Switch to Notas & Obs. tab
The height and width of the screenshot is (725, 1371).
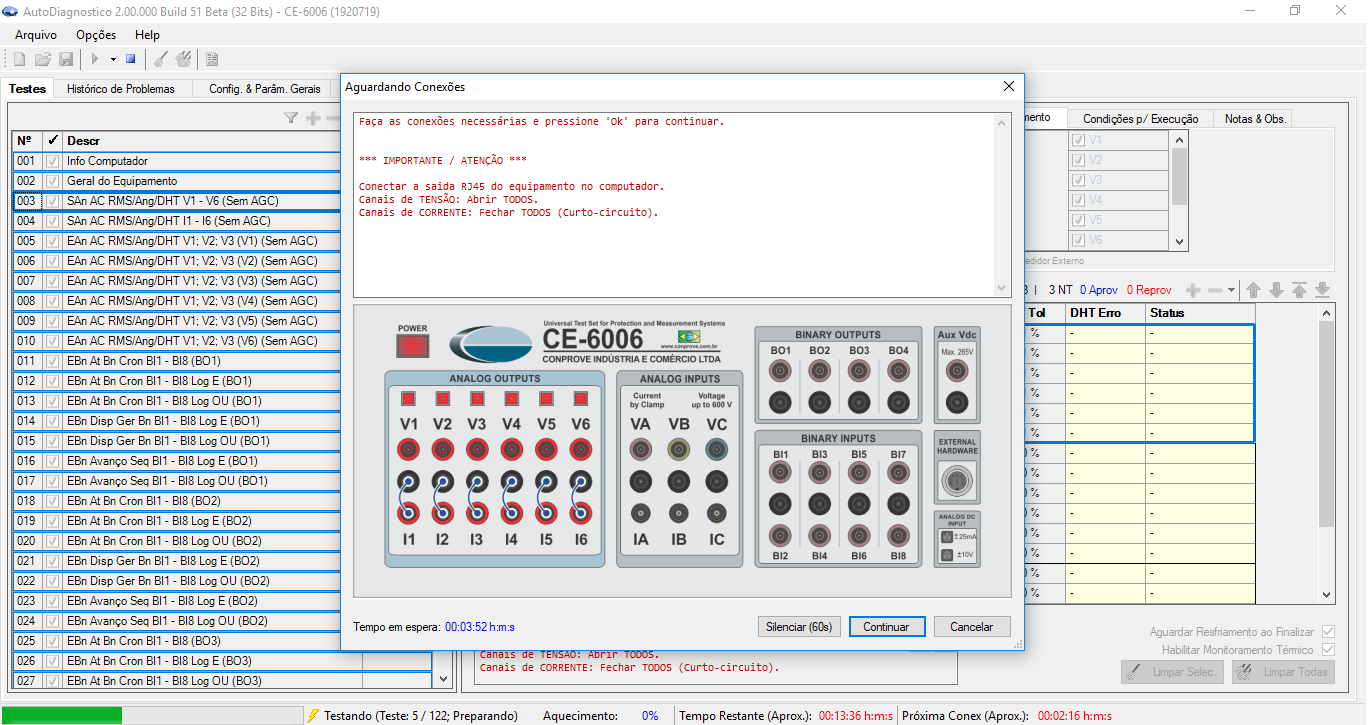tap(1255, 118)
